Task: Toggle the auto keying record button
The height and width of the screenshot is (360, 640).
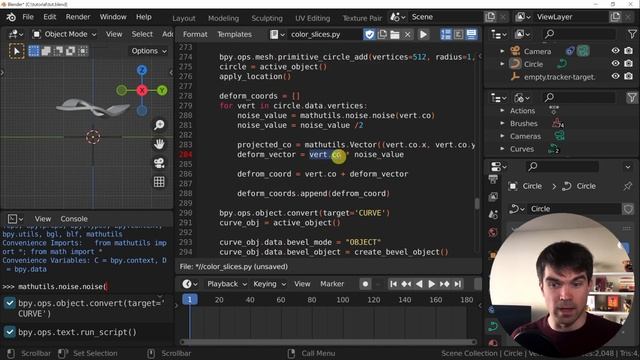Action: tap(365, 284)
